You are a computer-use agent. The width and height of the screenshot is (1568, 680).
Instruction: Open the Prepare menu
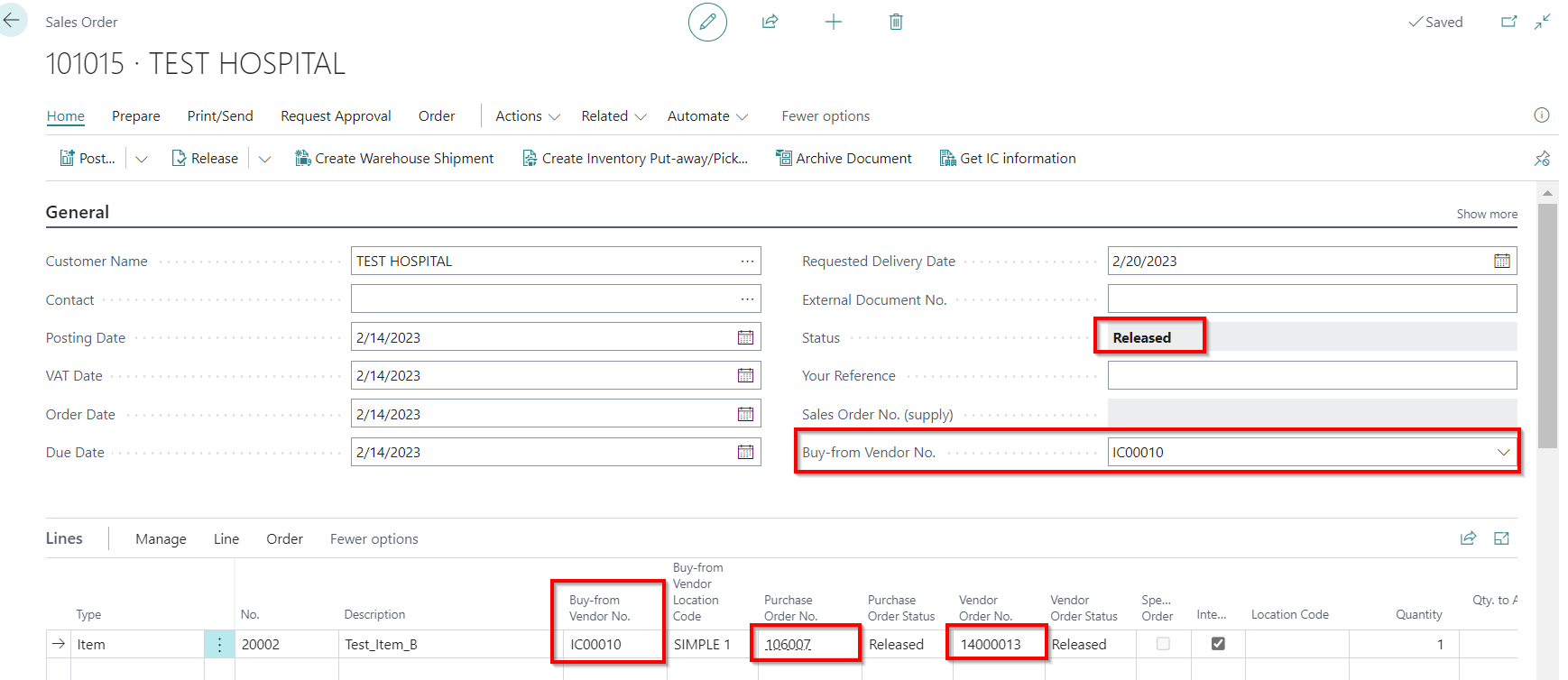coord(135,116)
